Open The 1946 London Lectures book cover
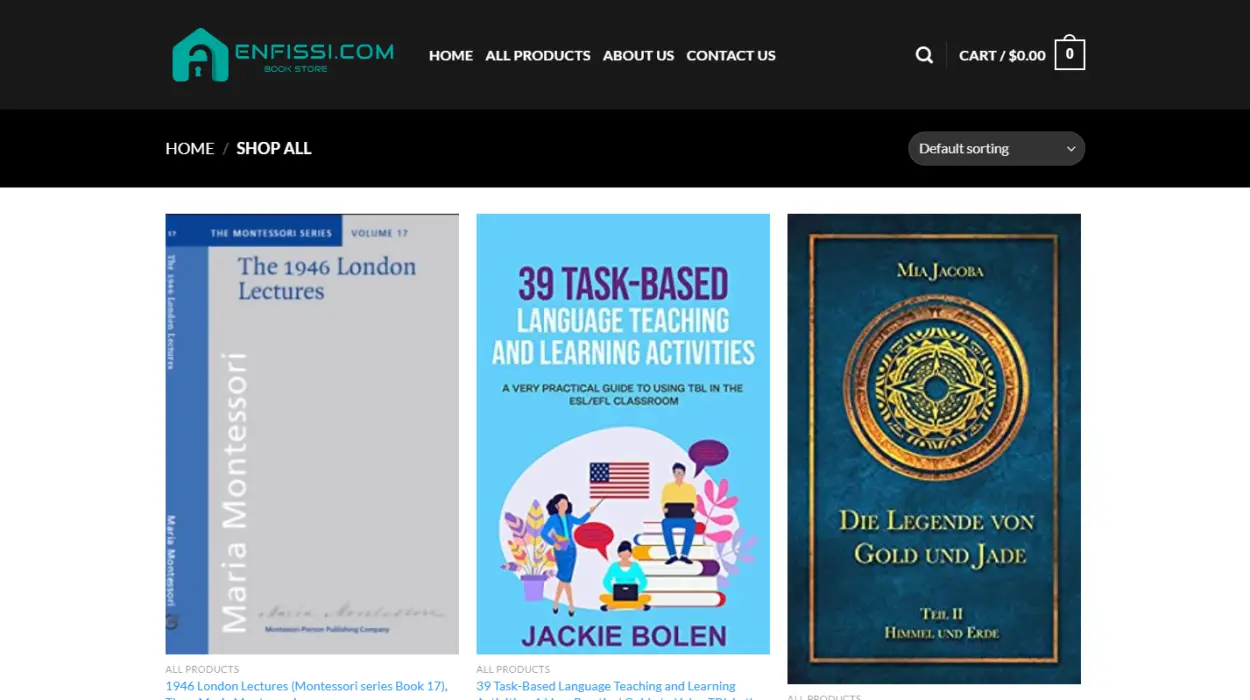This screenshot has height=700, width=1250. [312, 434]
